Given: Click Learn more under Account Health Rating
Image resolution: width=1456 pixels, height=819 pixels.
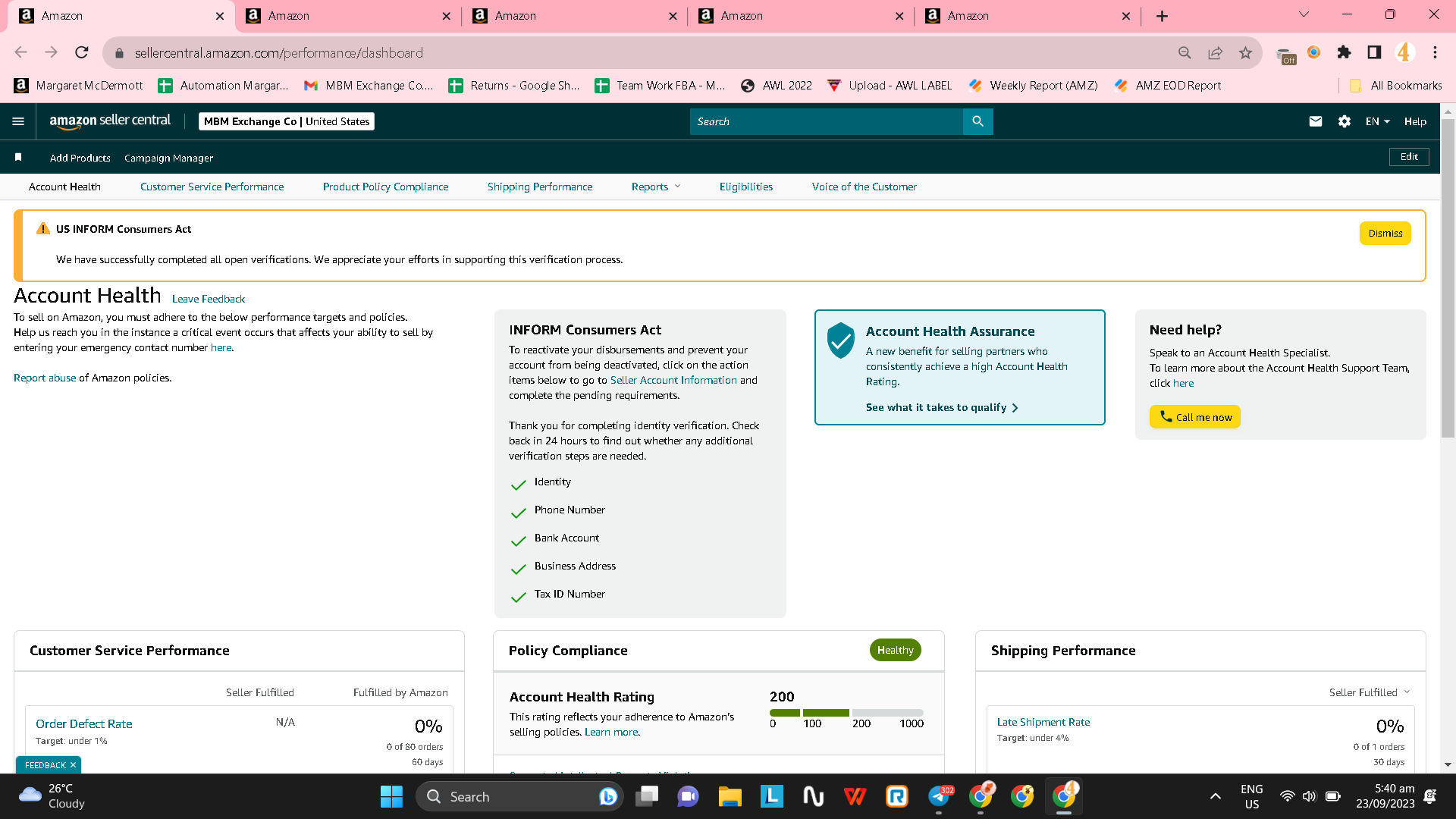Looking at the screenshot, I should point(611,732).
